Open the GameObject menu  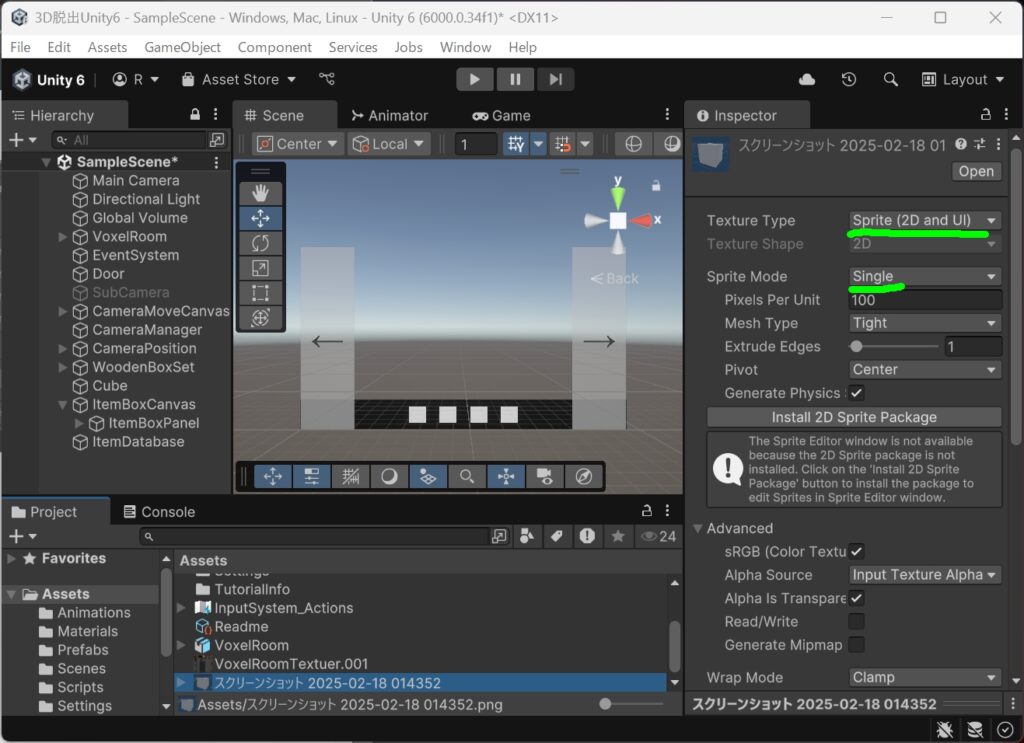coord(182,47)
